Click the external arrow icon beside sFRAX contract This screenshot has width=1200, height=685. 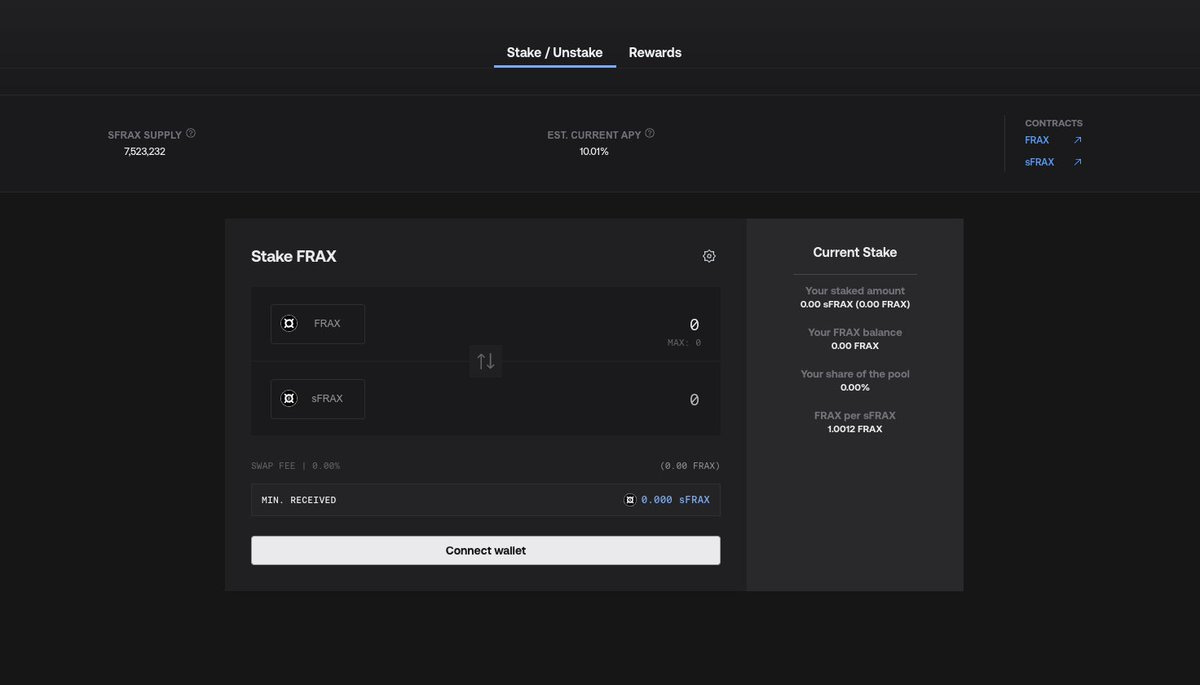(1078, 162)
